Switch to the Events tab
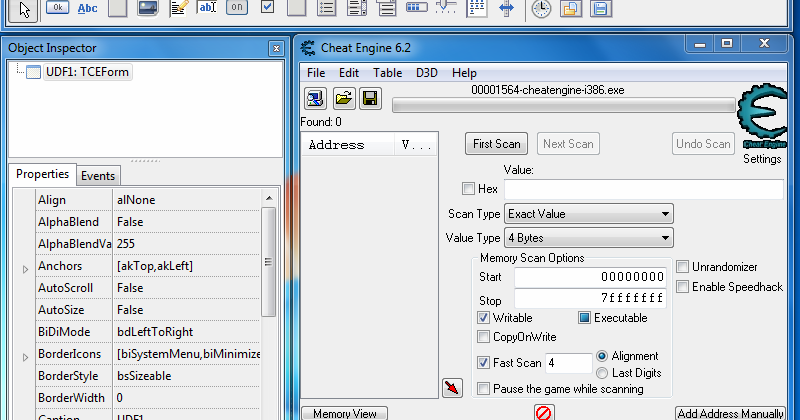The width and height of the screenshot is (800, 420). pos(98,176)
